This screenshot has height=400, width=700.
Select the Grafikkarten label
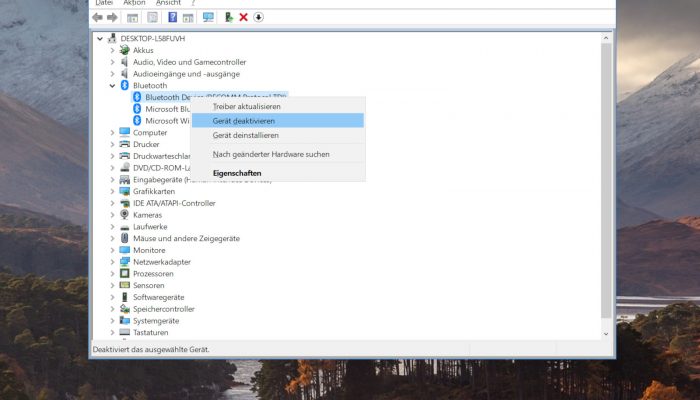(x=154, y=192)
